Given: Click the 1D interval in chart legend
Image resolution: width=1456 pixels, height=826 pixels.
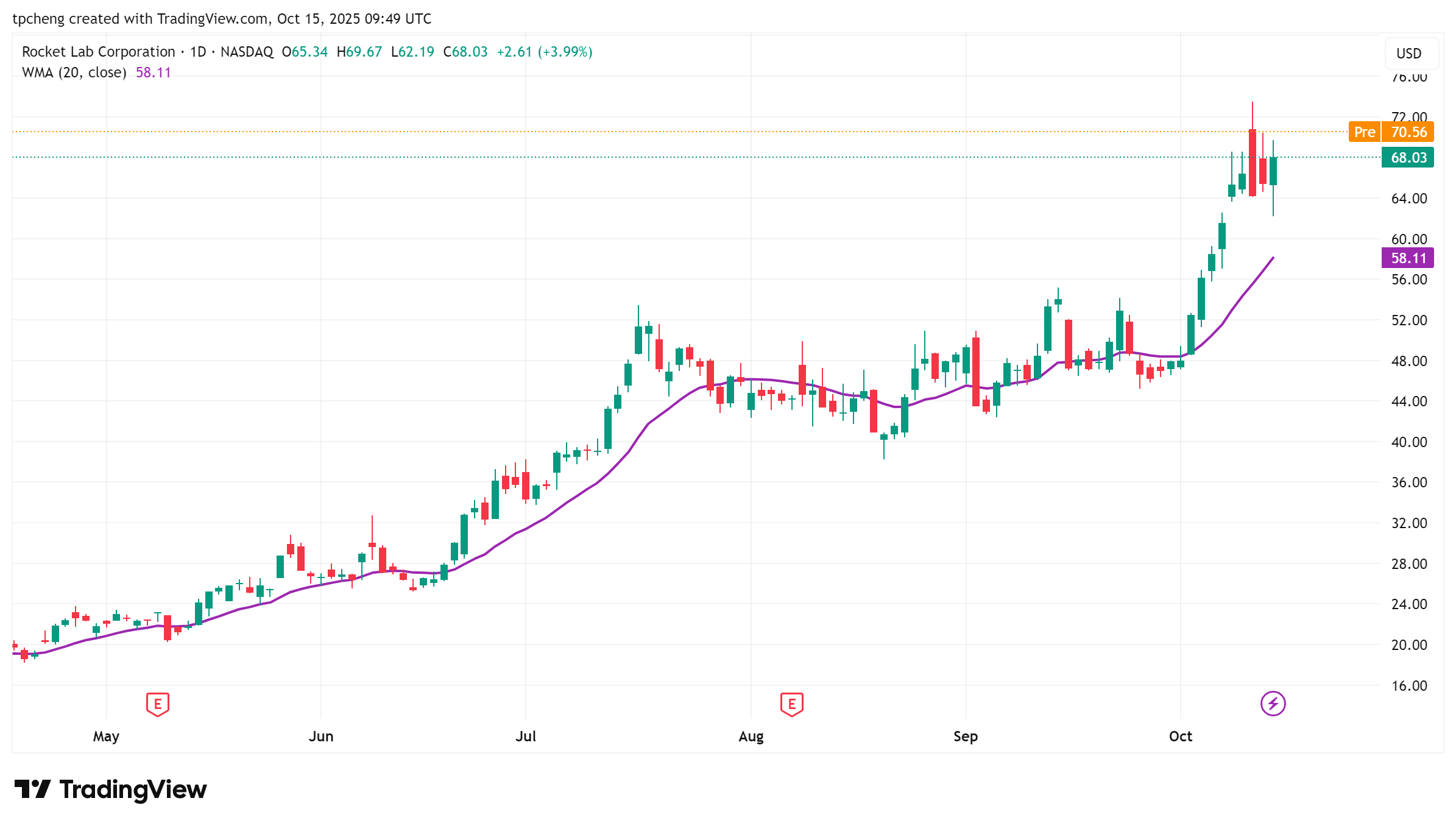Looking at the screenshot, I should point(198,52).
